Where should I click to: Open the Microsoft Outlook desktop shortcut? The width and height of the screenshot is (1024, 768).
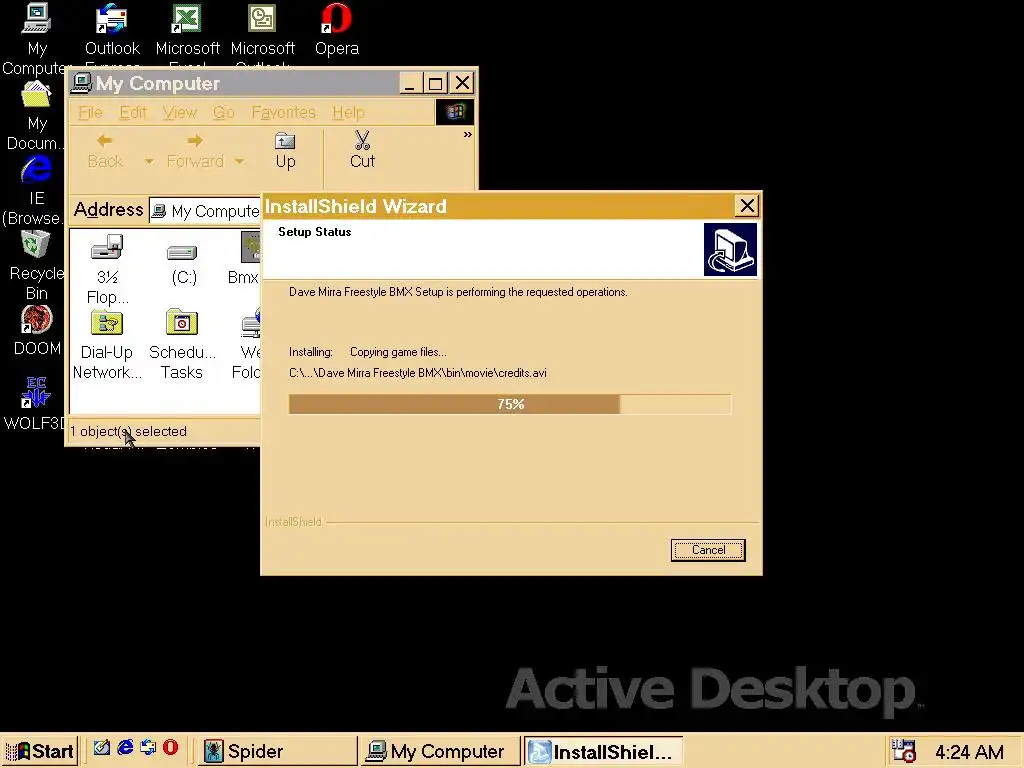(263, 31)
